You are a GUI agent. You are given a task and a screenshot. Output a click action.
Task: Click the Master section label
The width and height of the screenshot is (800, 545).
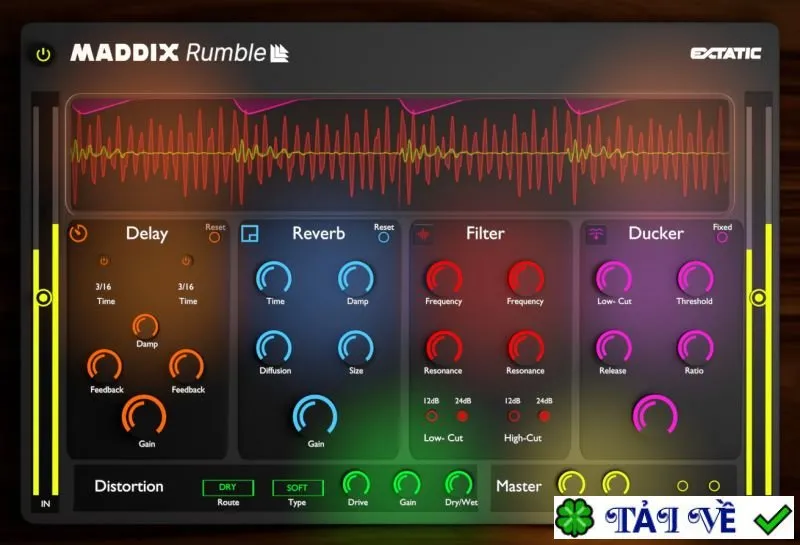point(519,486)
